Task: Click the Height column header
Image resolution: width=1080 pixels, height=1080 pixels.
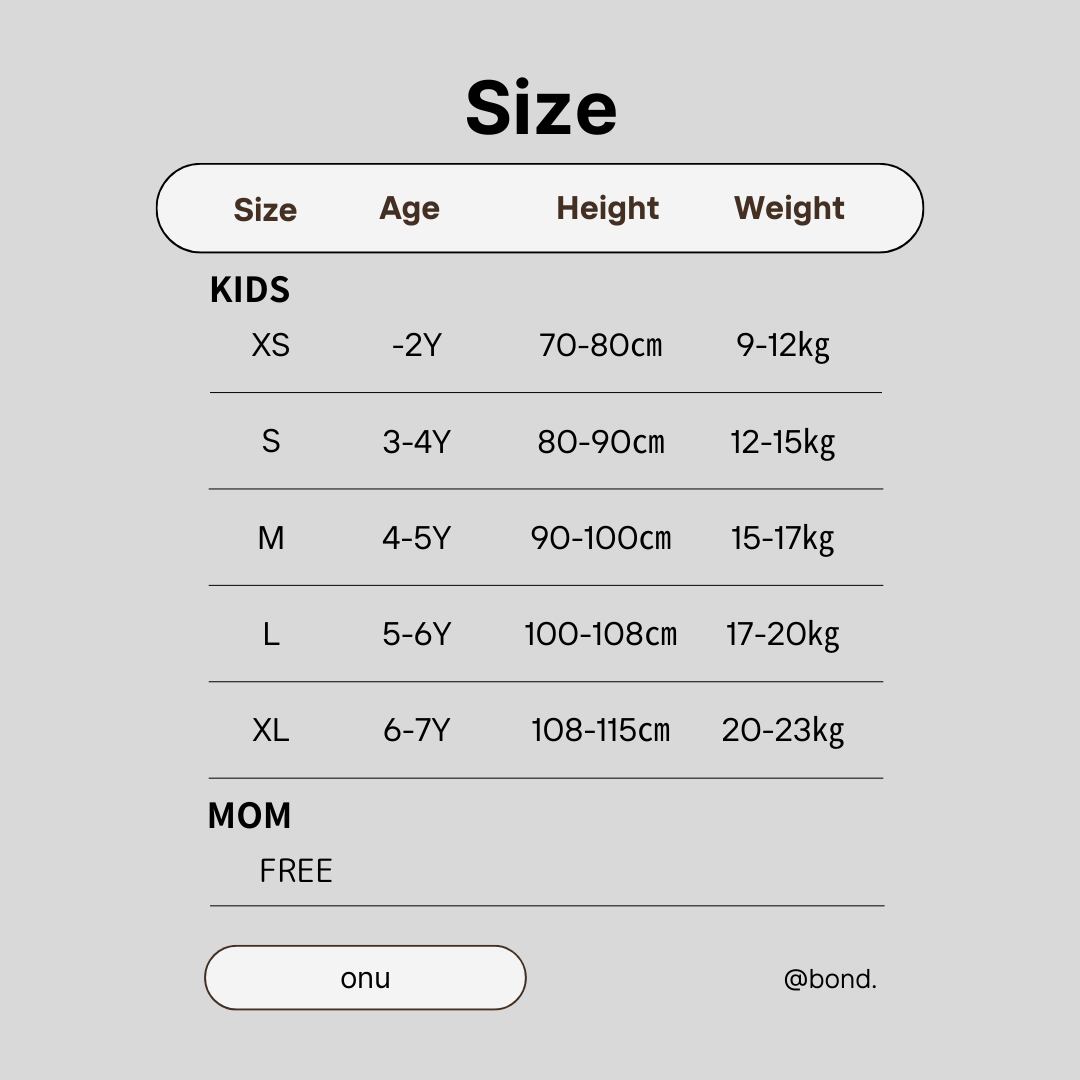Action: click(607, 208)
